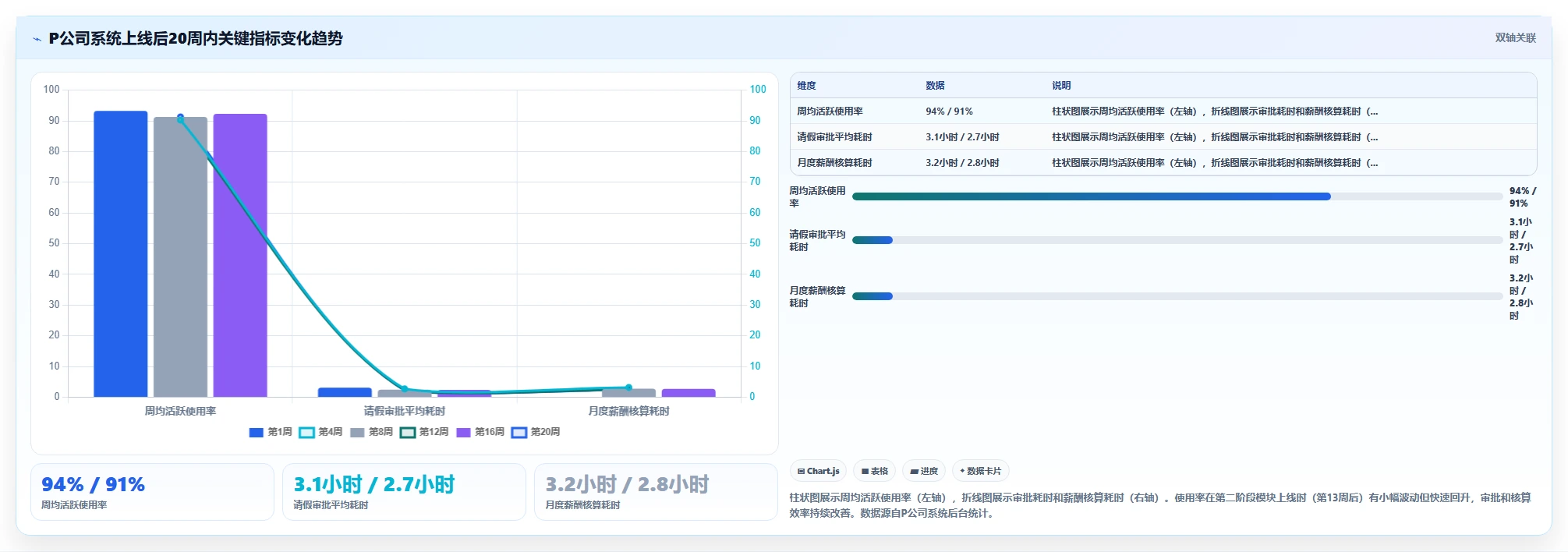
Task: Click the tall purple bar for 周均活跃使用率
Action: (240, 255)
